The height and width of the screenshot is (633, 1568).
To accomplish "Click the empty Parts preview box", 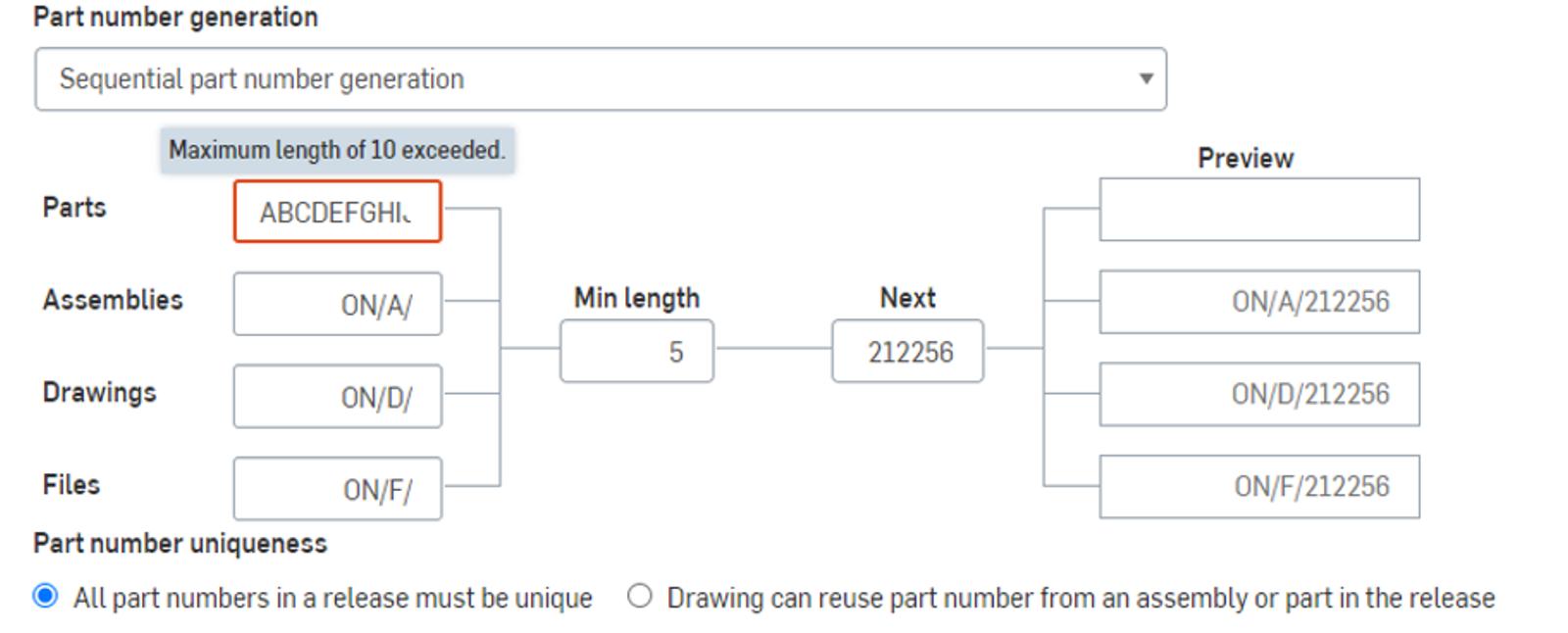I will point(1259,210).
